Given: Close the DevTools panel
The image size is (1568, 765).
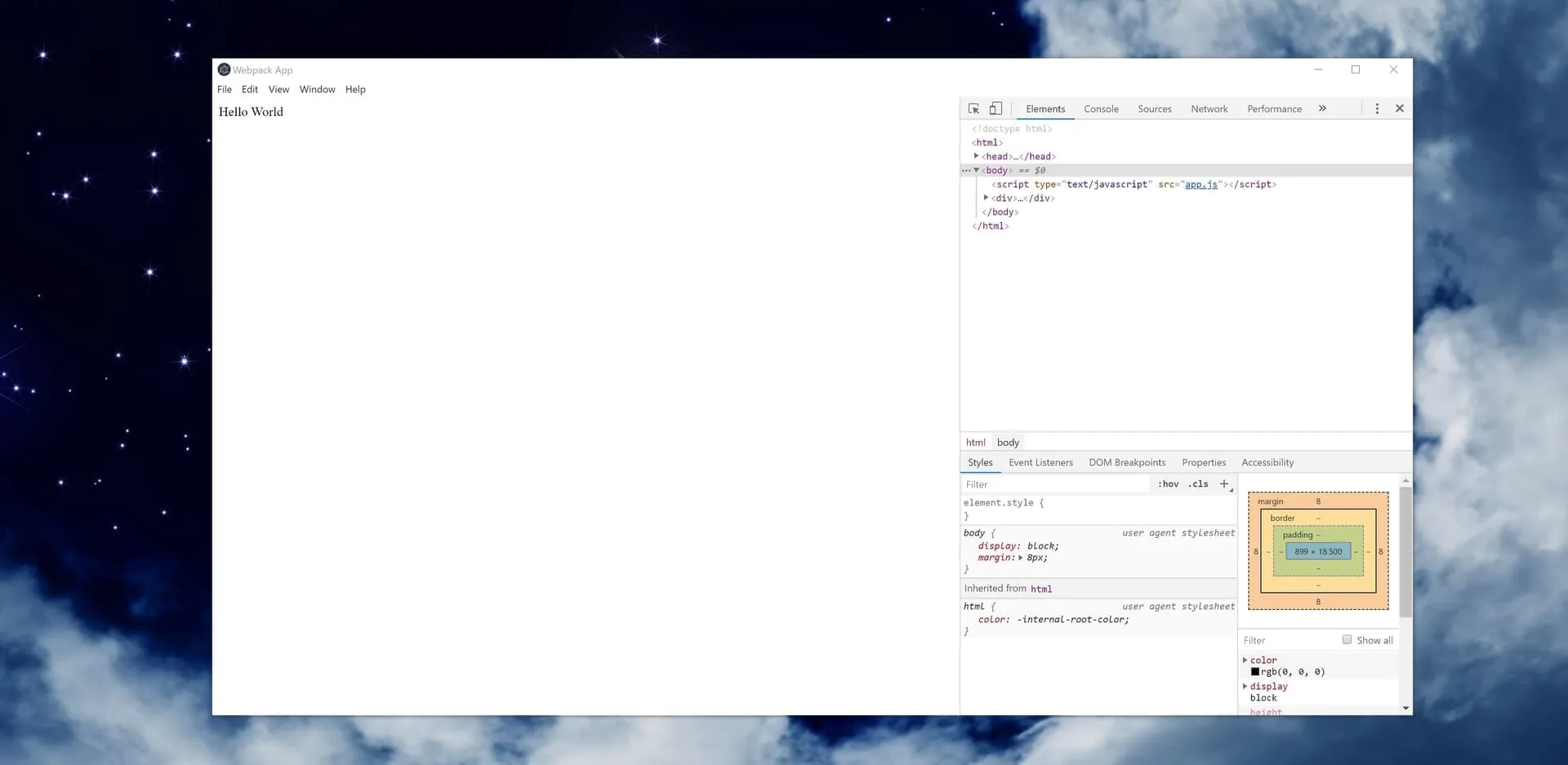Looking at the screenshot, I should click(x=1400, y=109).
